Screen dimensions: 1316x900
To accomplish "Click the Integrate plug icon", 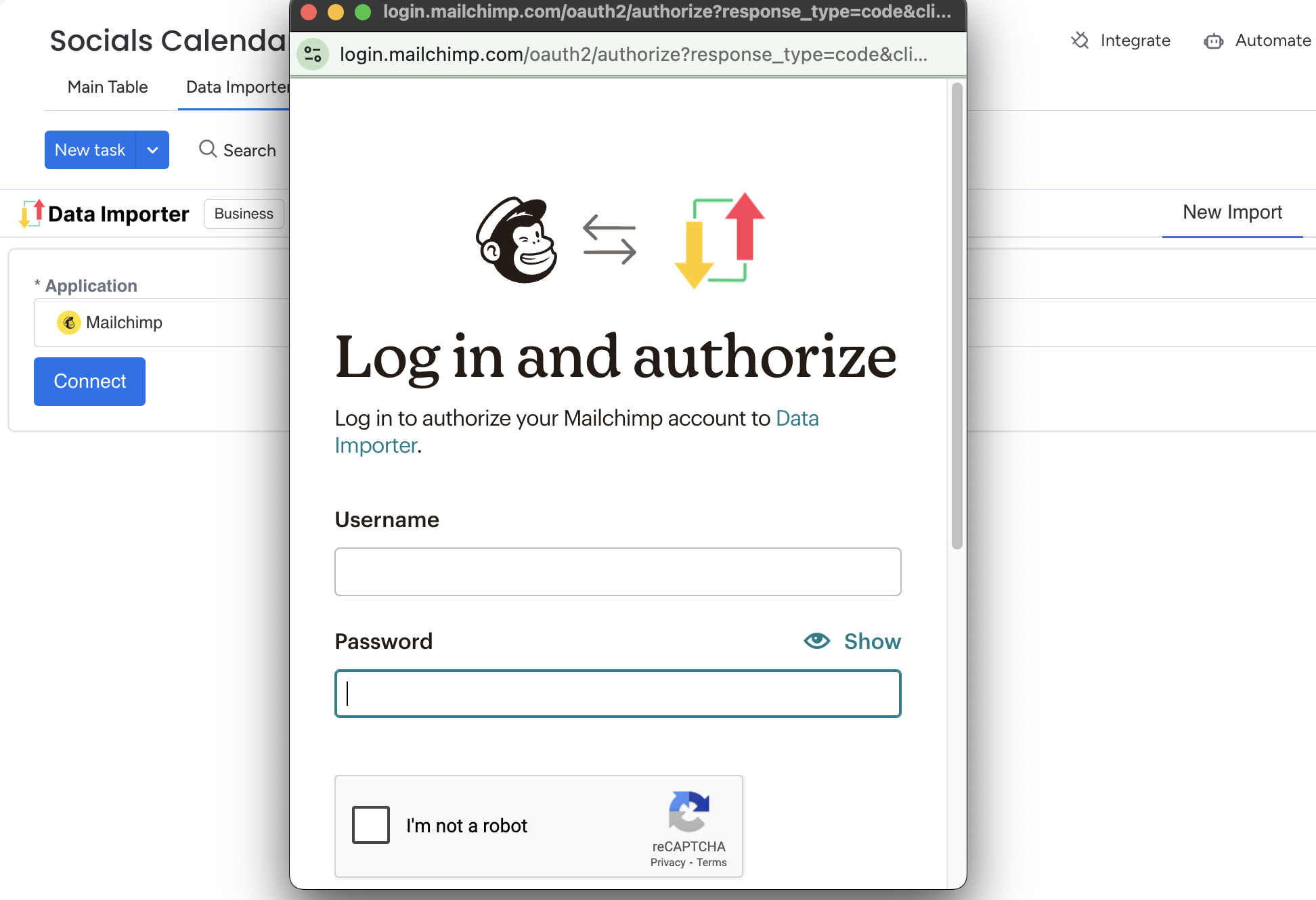I will click(1080, 41).
